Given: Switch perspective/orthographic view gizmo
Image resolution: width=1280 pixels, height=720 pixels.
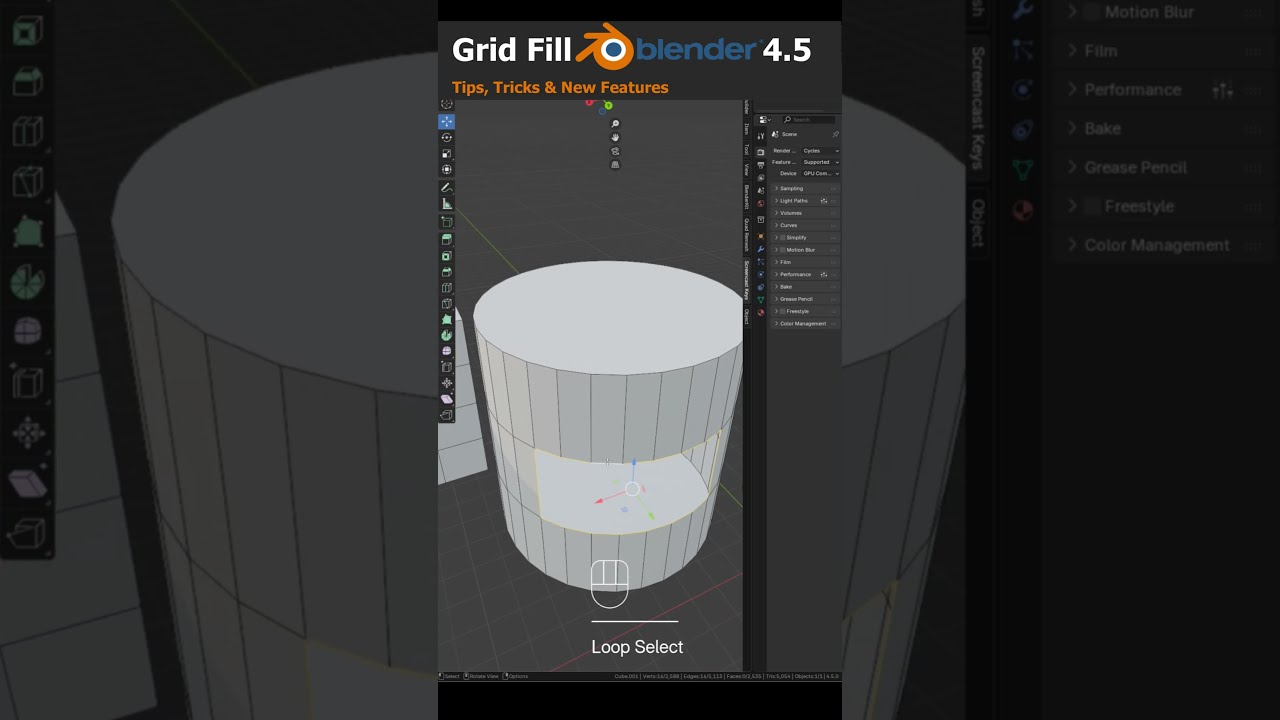Looking at the screenshot, I should (x=615, y=165).
